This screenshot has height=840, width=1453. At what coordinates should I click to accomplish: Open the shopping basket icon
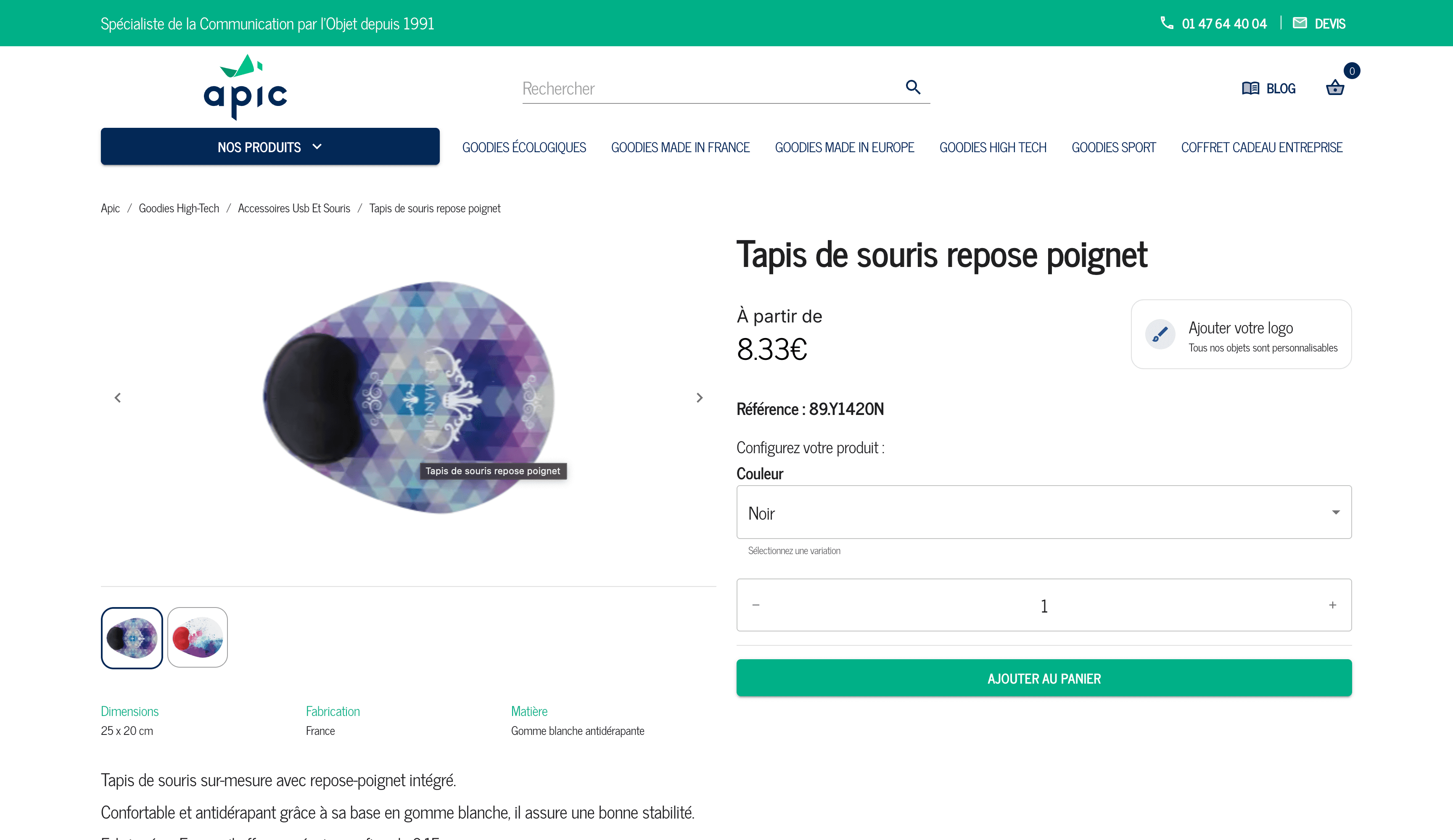click(x=1335, y=88)
